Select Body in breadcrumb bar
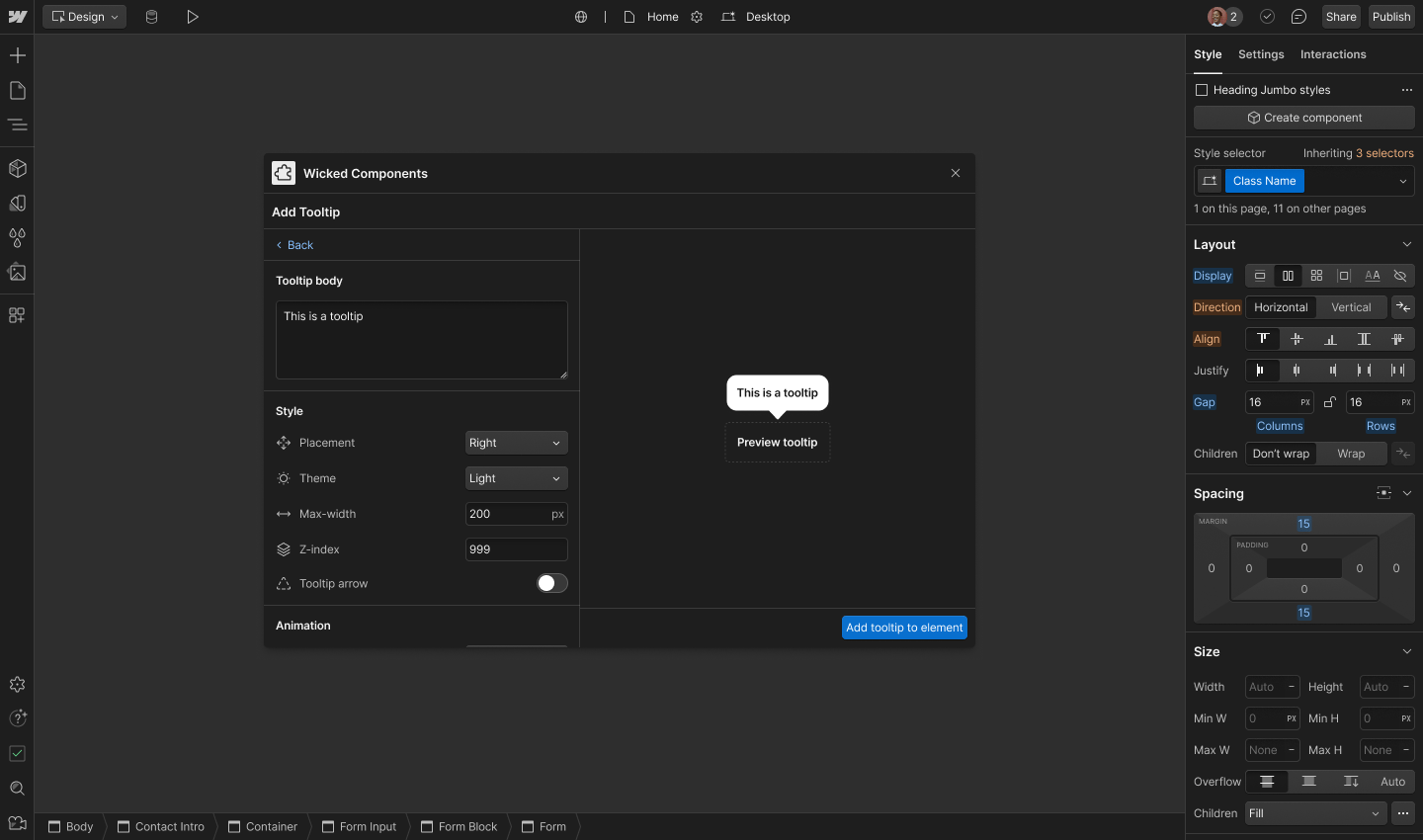Screen dimensions: 1423x840 pos(71,827)
